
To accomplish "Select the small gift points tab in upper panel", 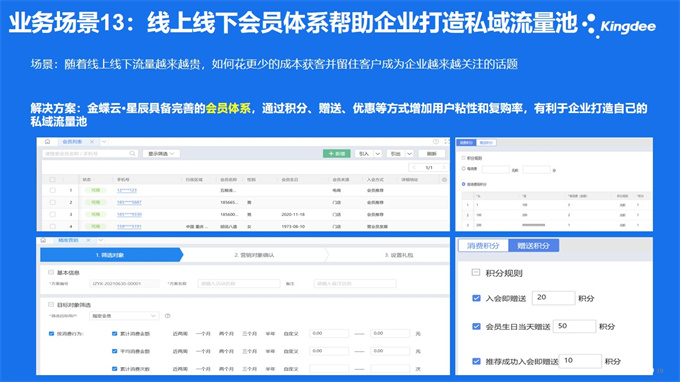I will click(486, 143).
